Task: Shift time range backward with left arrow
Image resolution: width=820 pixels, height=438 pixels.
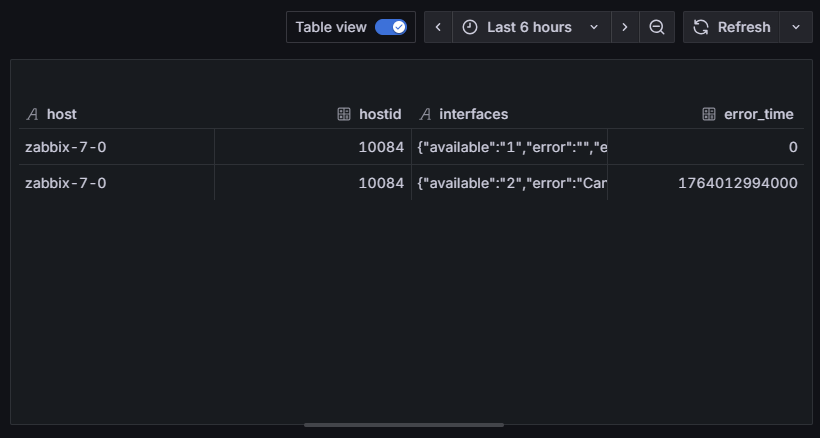Action: [x=438, y=27]
